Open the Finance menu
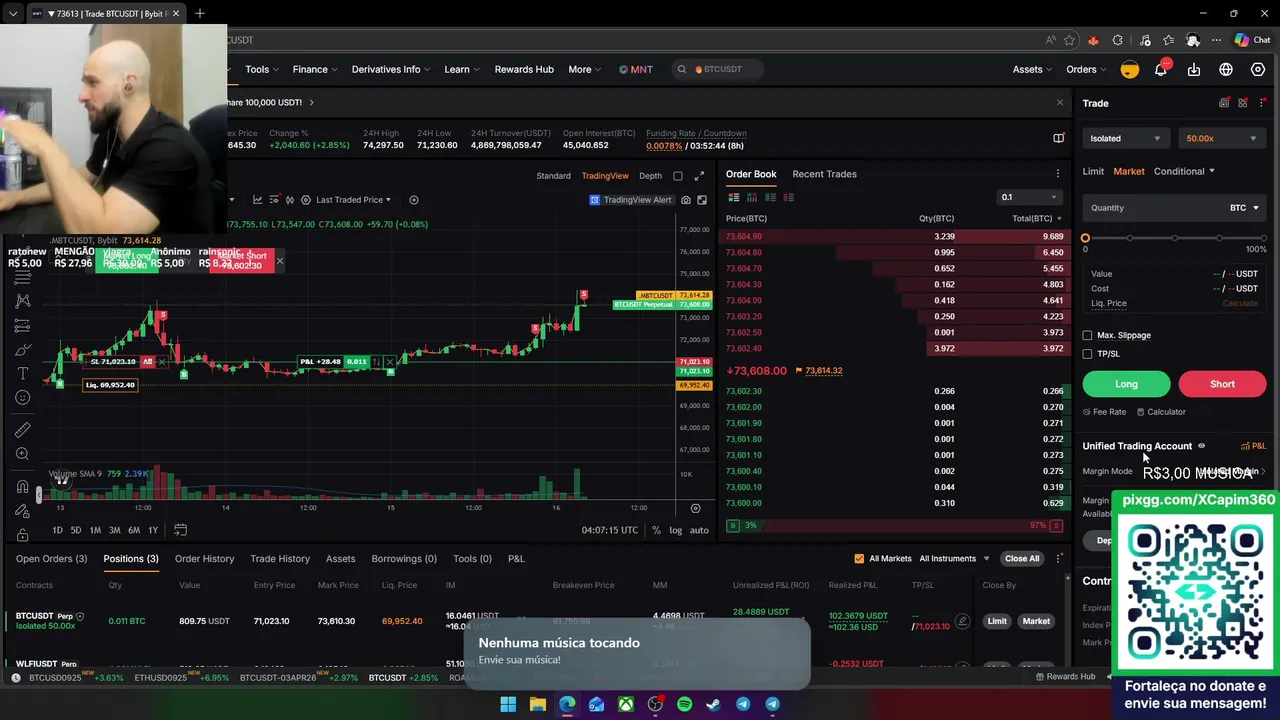 click(x=316, y=69)
